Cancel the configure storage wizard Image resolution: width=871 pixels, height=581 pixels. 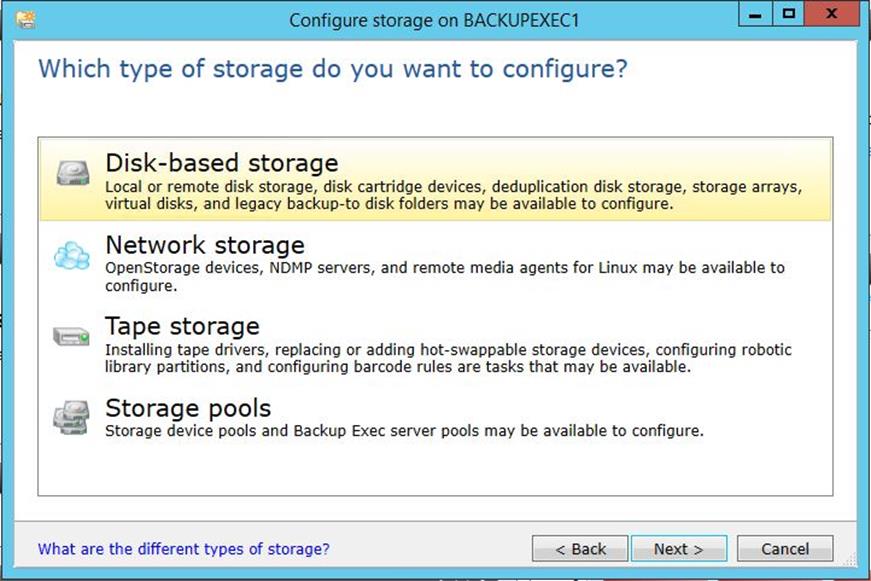click(x=785, y=549)
